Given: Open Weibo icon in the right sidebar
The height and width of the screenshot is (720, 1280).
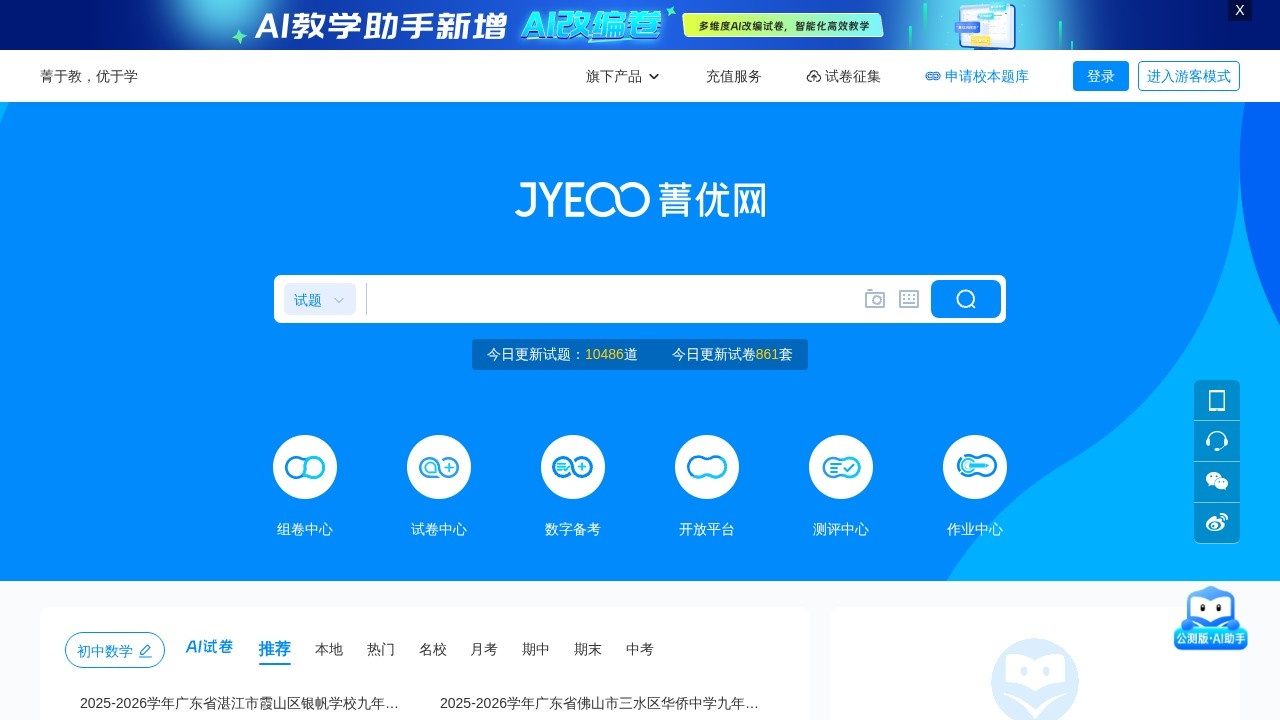Looking at the screenshot, I should (x=1216, y=522).
